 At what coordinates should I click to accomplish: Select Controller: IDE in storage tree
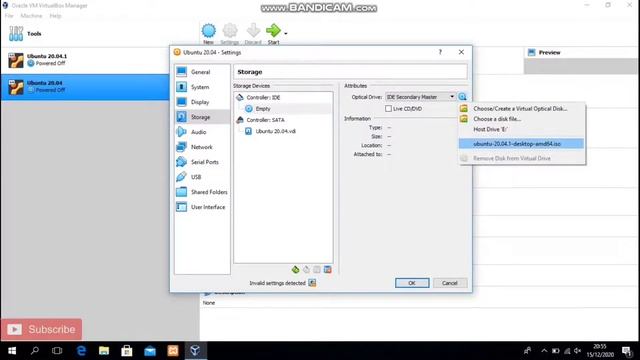(x=263, y=98)
